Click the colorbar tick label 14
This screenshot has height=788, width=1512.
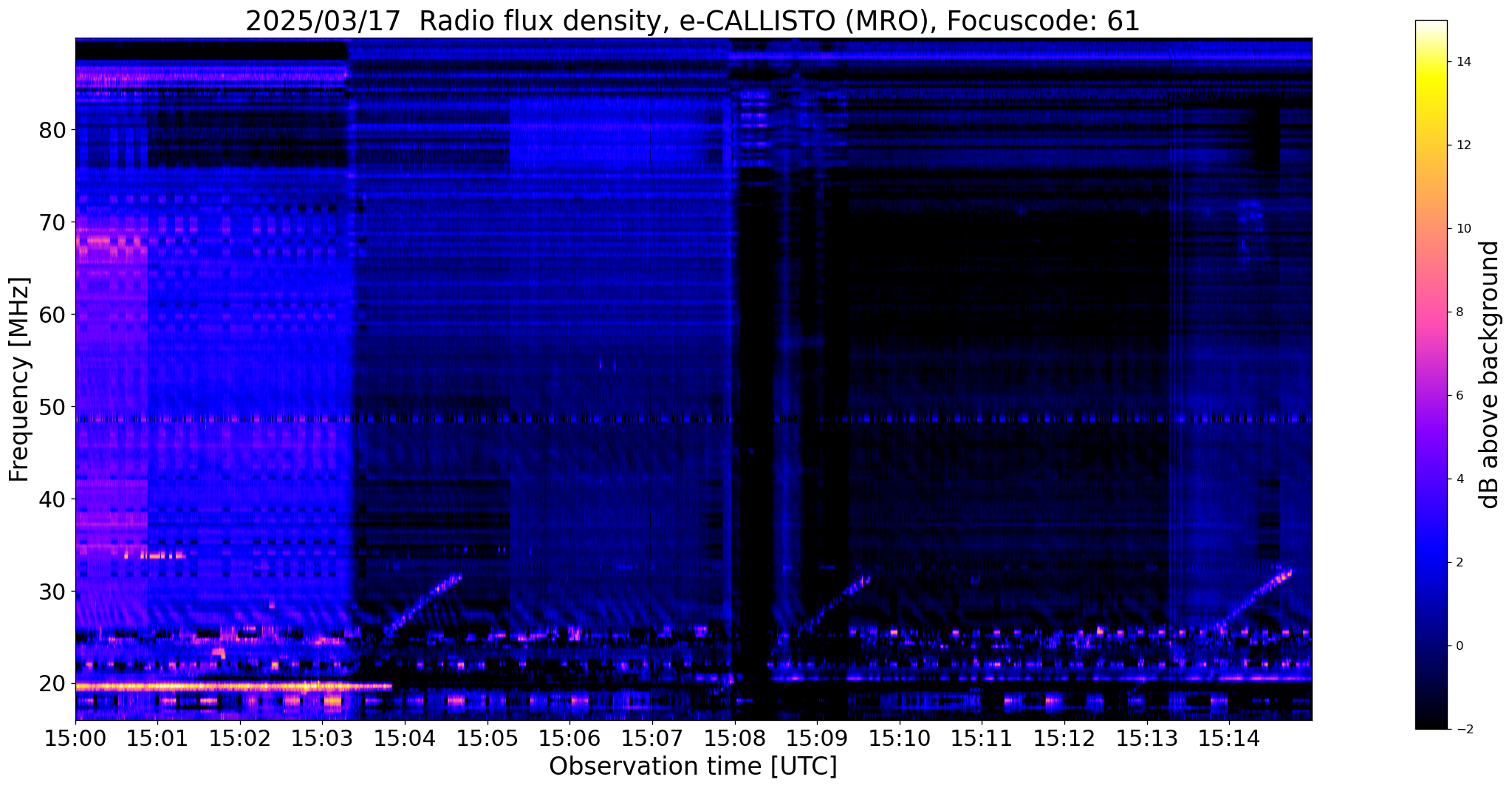tap(1463, 62)
